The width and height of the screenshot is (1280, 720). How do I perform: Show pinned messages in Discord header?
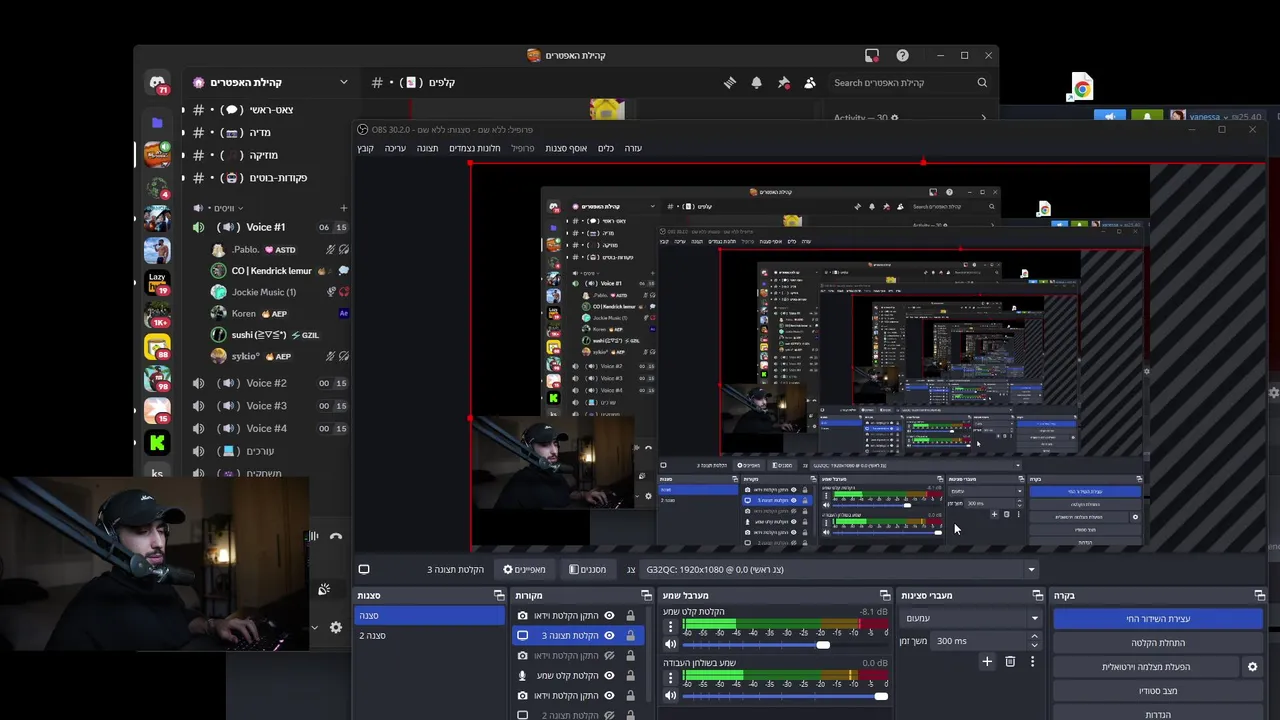click(784, 83)
